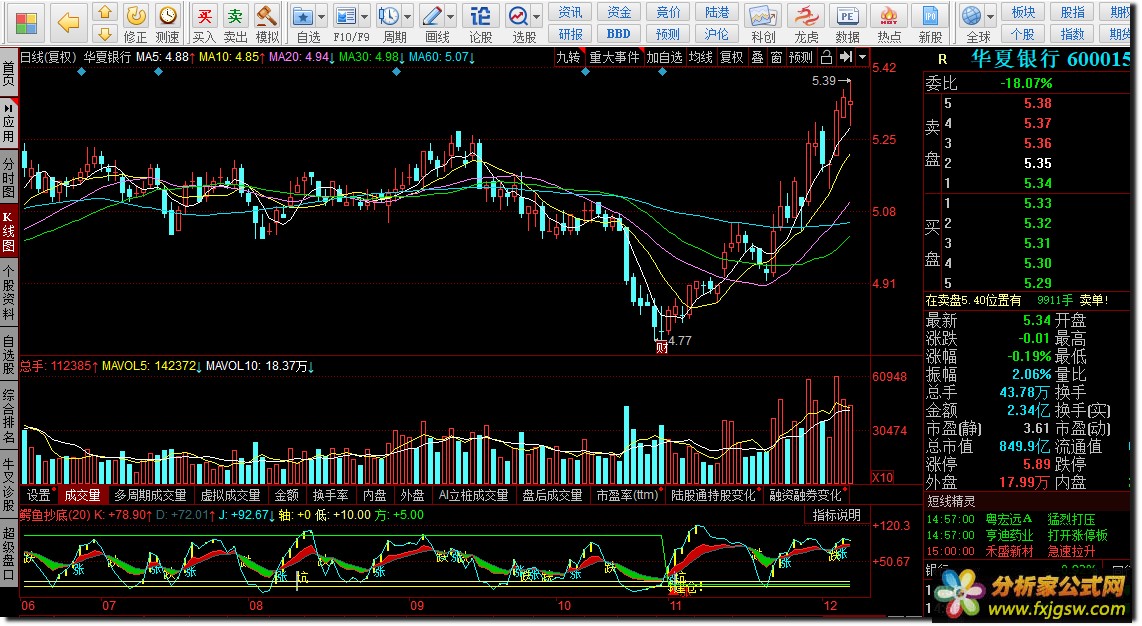Click the blue diamond event marker under 加自选
The height and width of the screenshot is (626, 1142).
click(662, 71)
